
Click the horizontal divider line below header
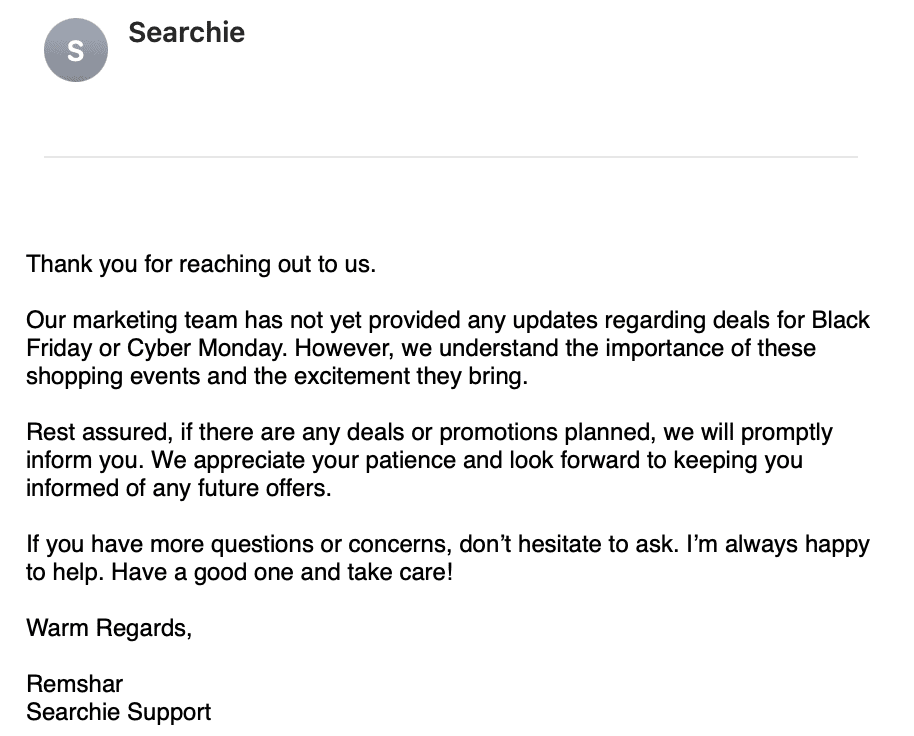coord(451,157)
